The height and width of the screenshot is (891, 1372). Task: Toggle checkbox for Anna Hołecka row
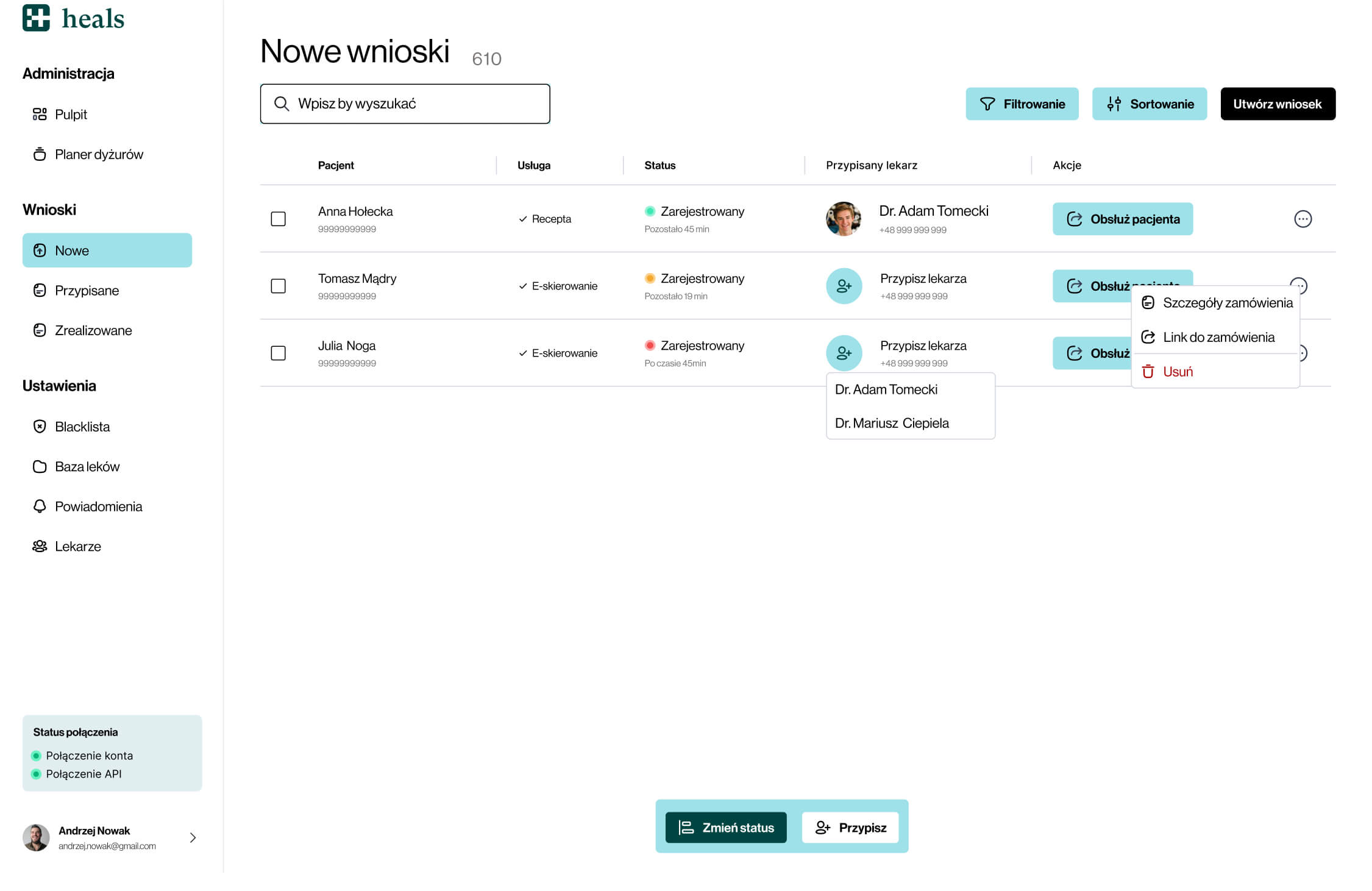279,219
